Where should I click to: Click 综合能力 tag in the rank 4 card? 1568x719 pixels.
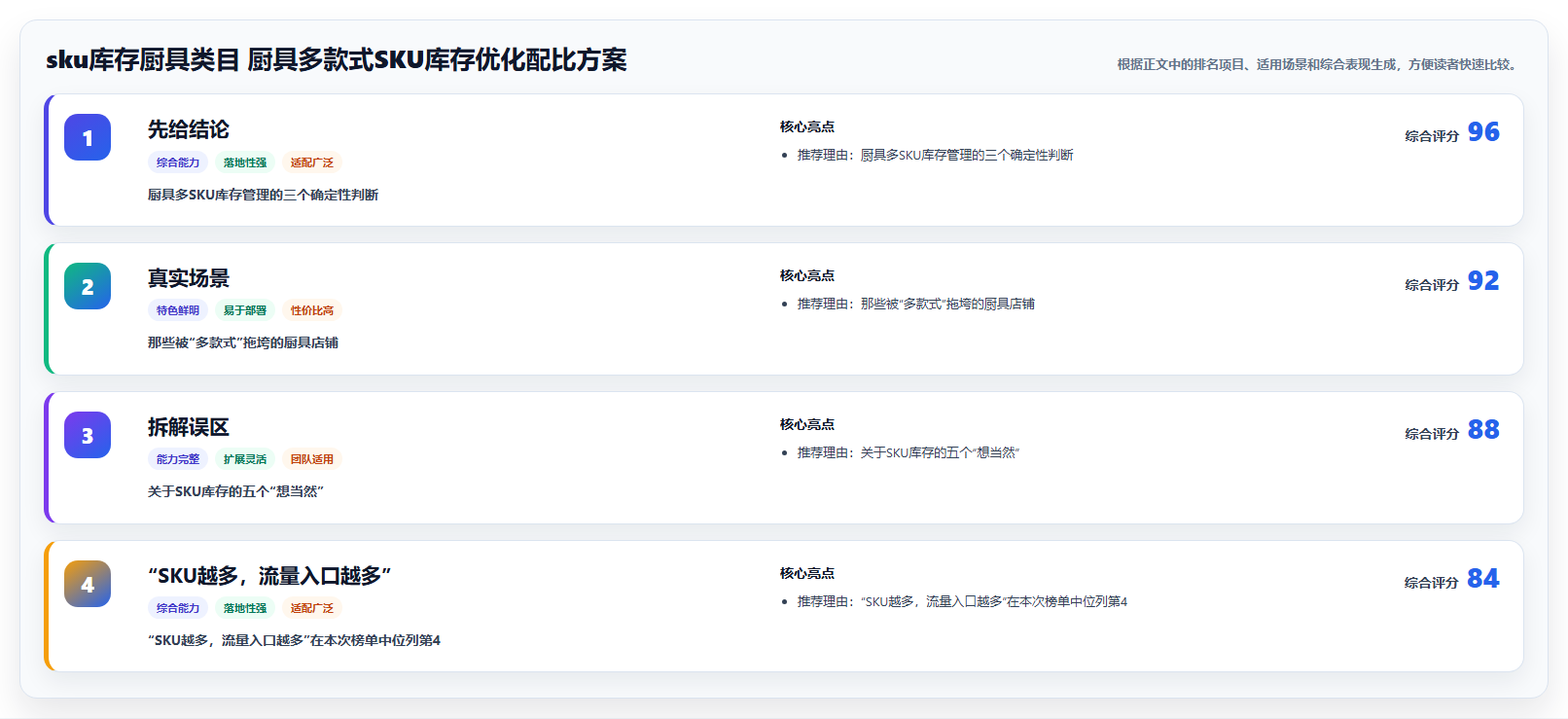pos(178,608)
